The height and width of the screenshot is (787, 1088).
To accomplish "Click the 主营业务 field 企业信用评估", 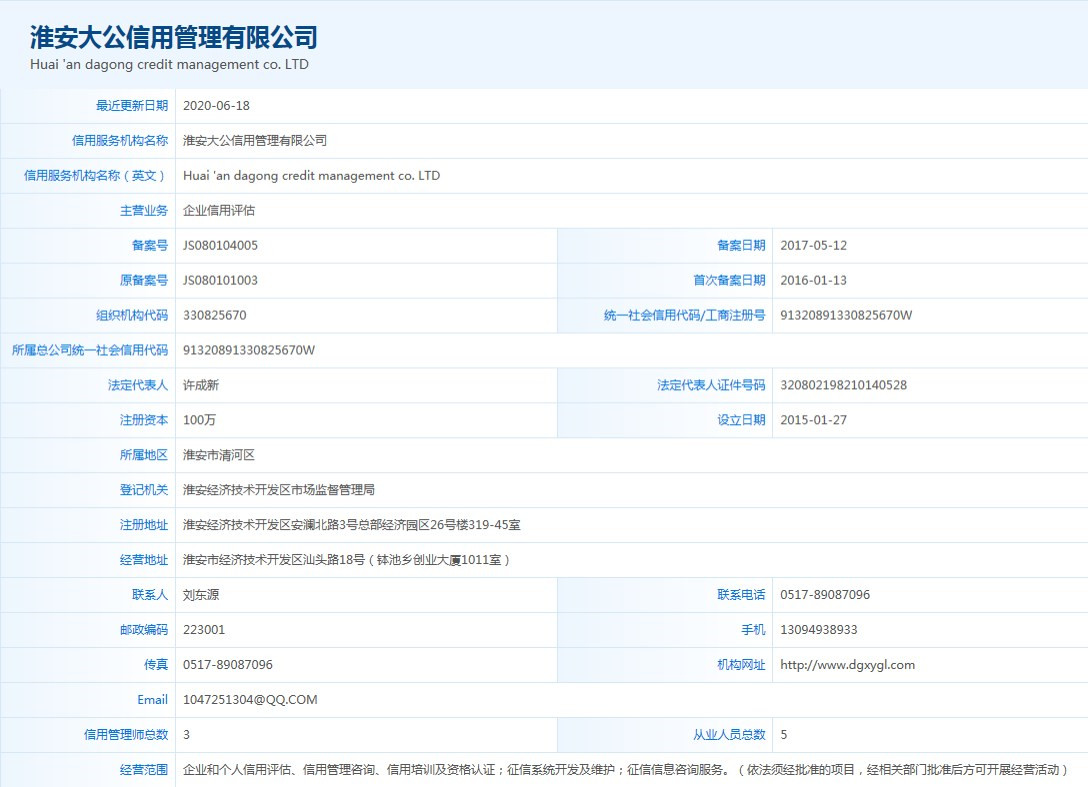I will (x=222, y=210).
